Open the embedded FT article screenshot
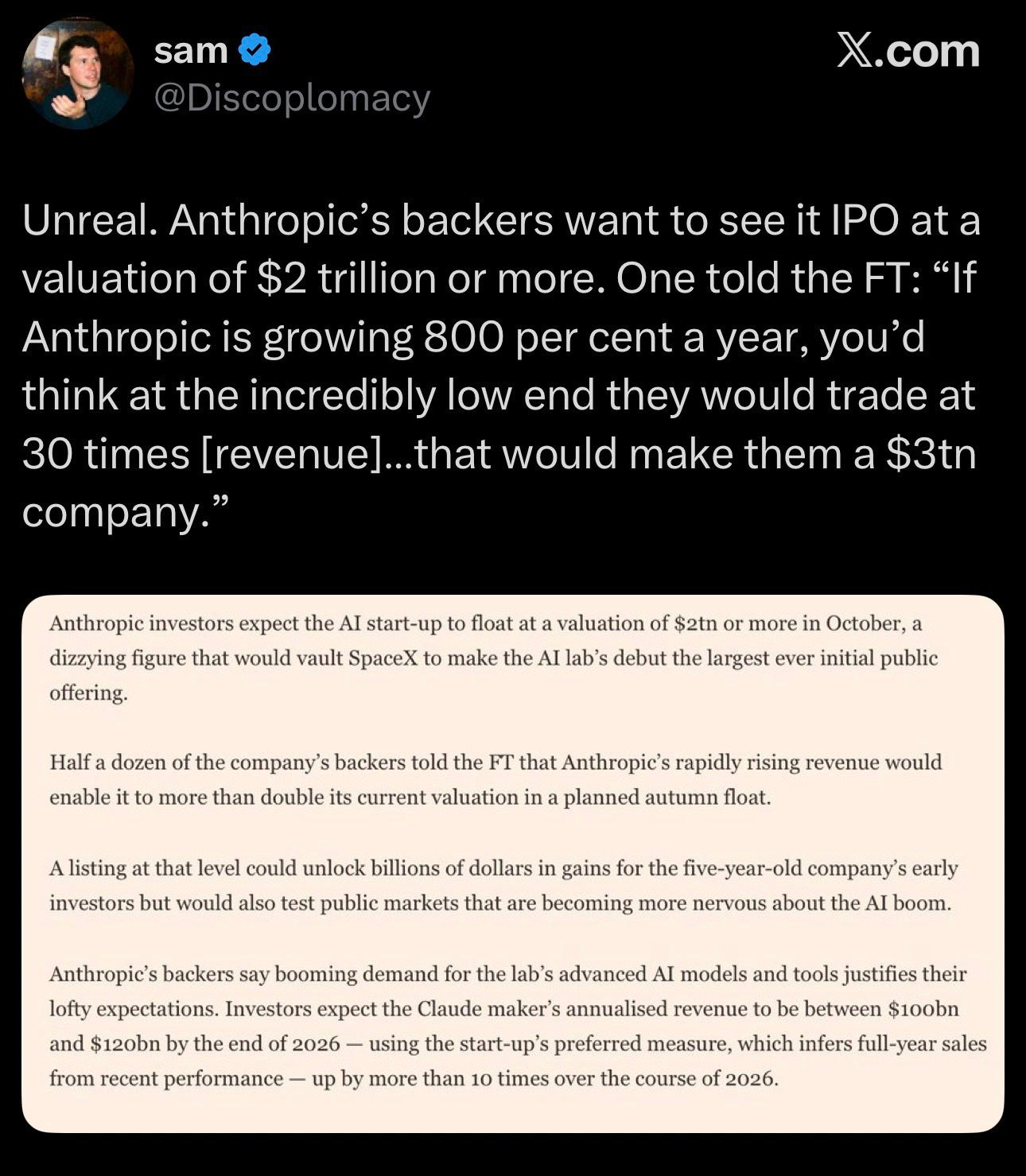Screen dimensions: 1026x1176 (513, 864)
